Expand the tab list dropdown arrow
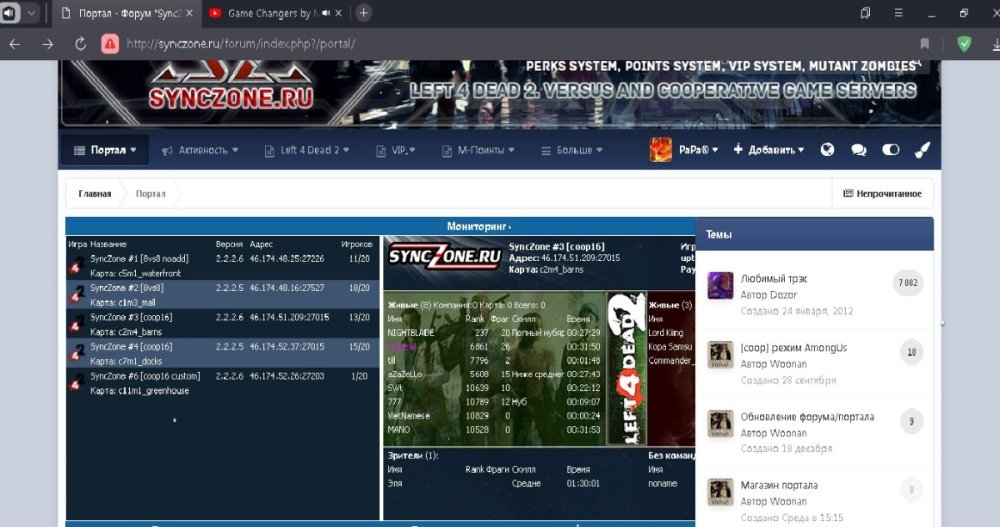The height and width of the screenshot is (527, 1000). (x=31, y=13)
